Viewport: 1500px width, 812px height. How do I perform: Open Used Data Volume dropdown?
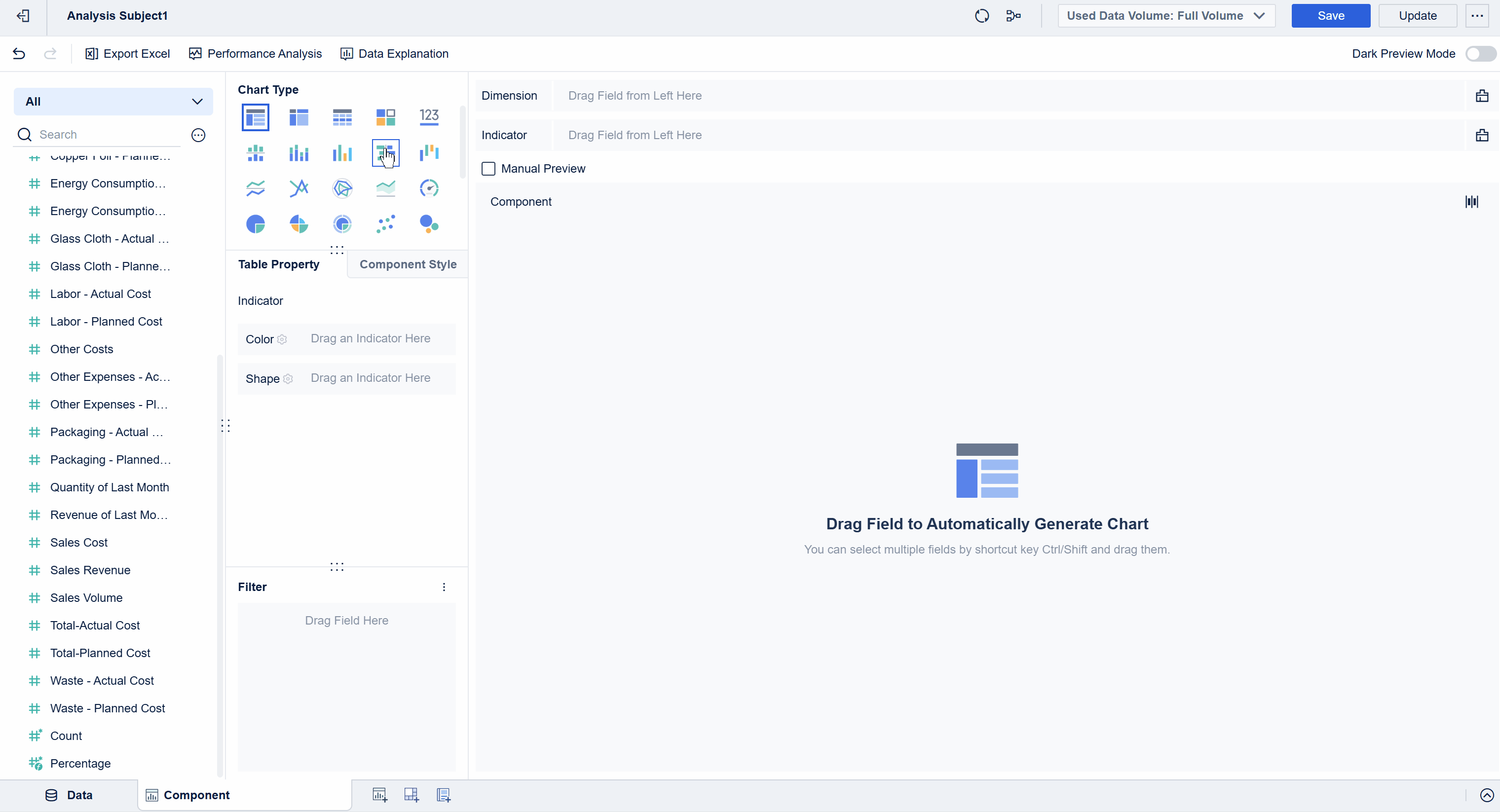coord(1166,16)
